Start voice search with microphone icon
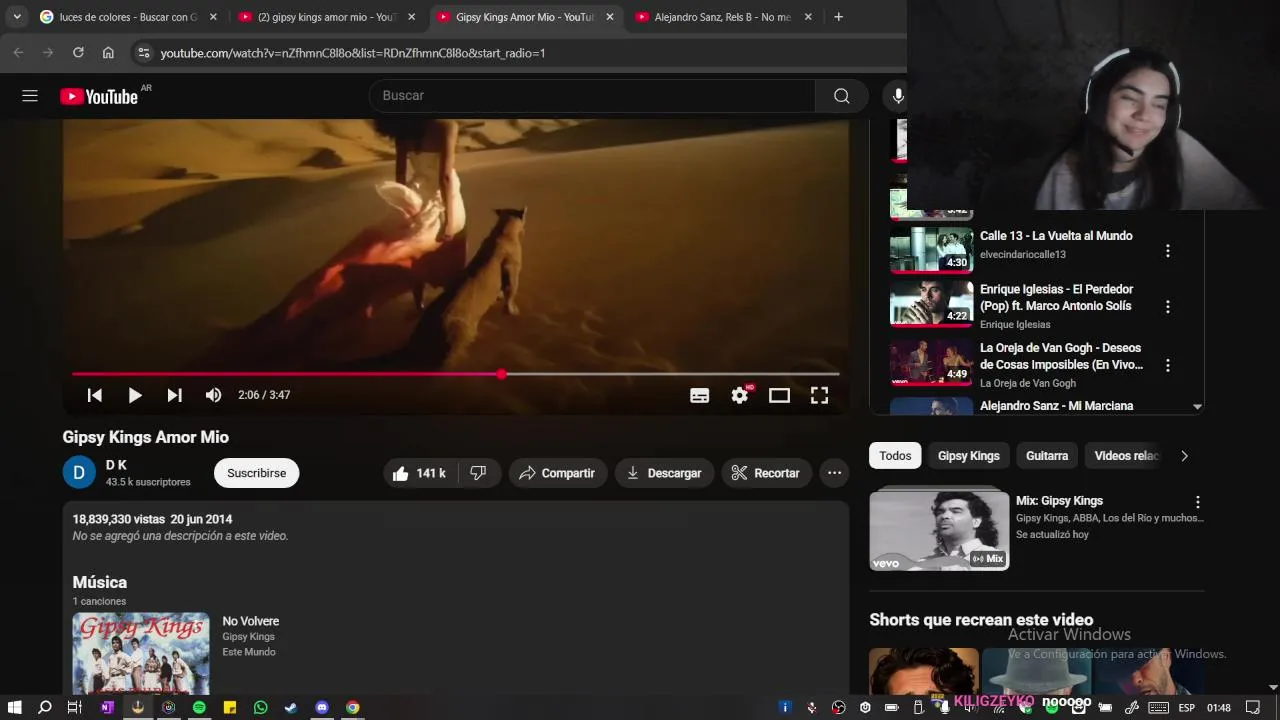The height and width of the screenshot is (720, 1280). tap(897, 96)
